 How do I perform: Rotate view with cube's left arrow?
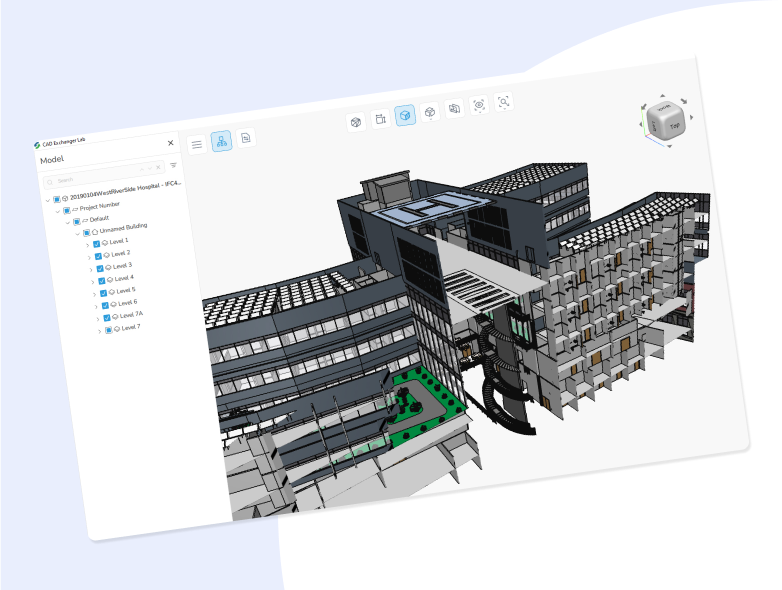tap(641, 124)
